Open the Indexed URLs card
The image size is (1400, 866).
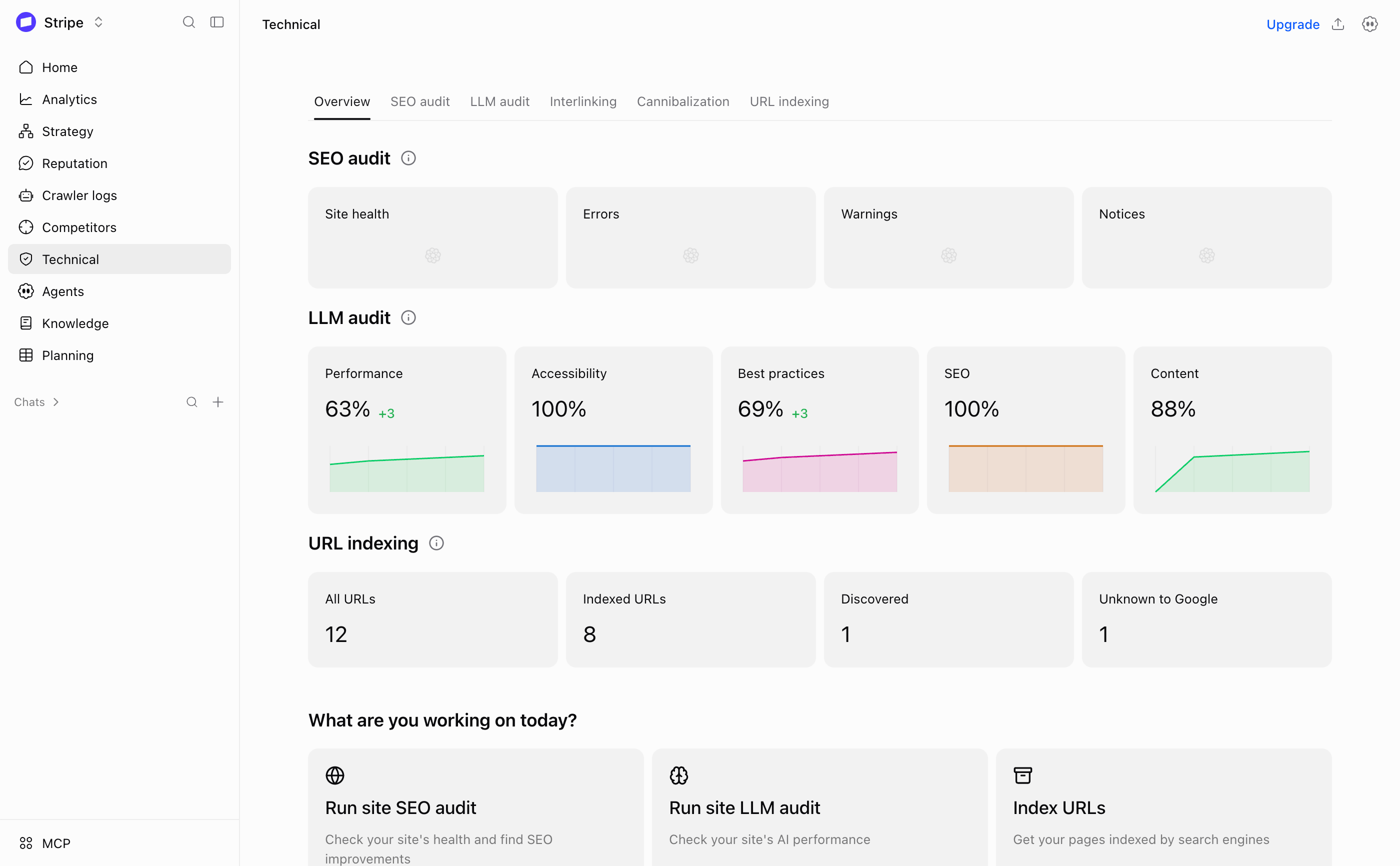(690, 619)
